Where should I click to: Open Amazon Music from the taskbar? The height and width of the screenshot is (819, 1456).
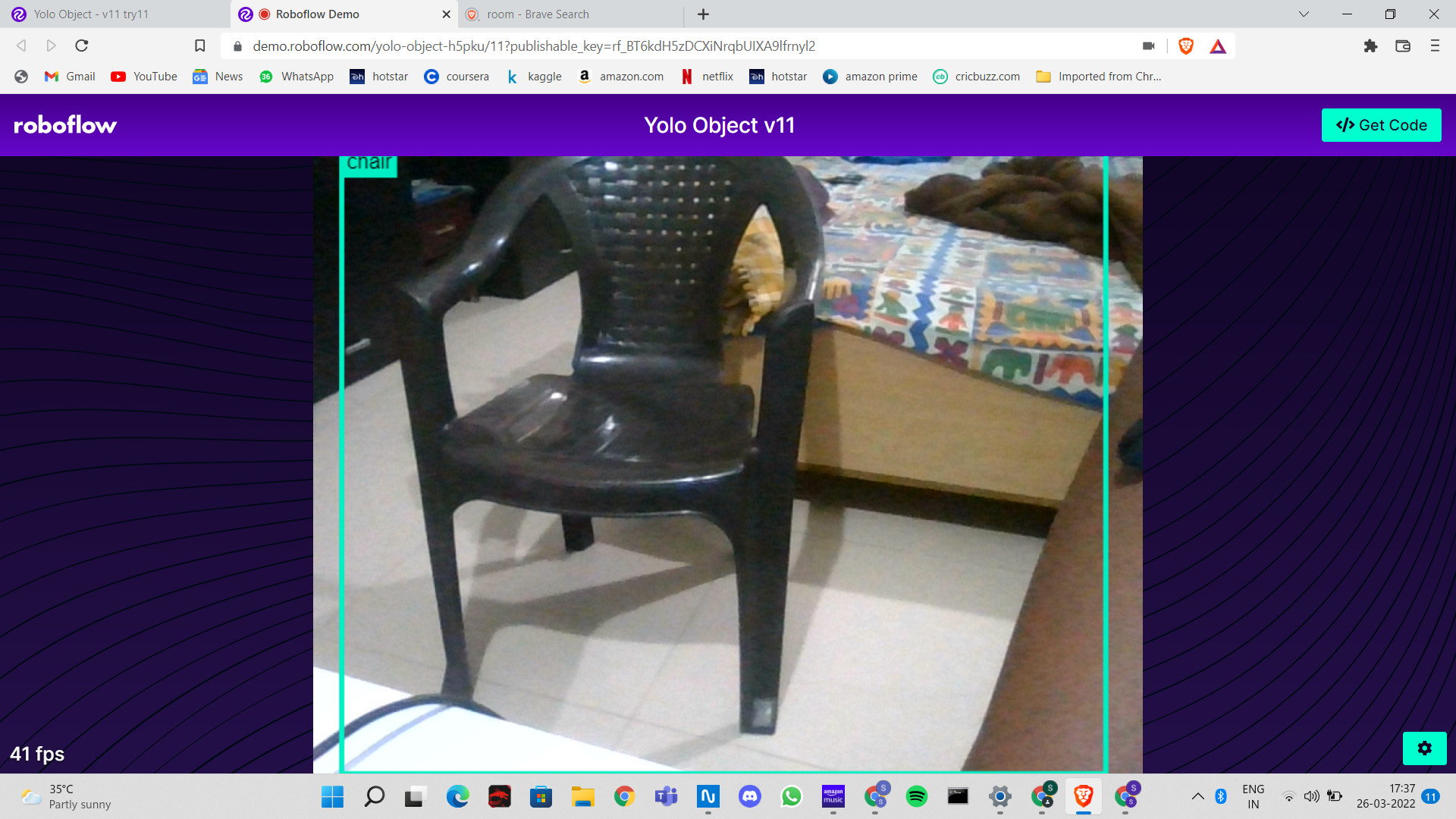(x=833, y=797)
